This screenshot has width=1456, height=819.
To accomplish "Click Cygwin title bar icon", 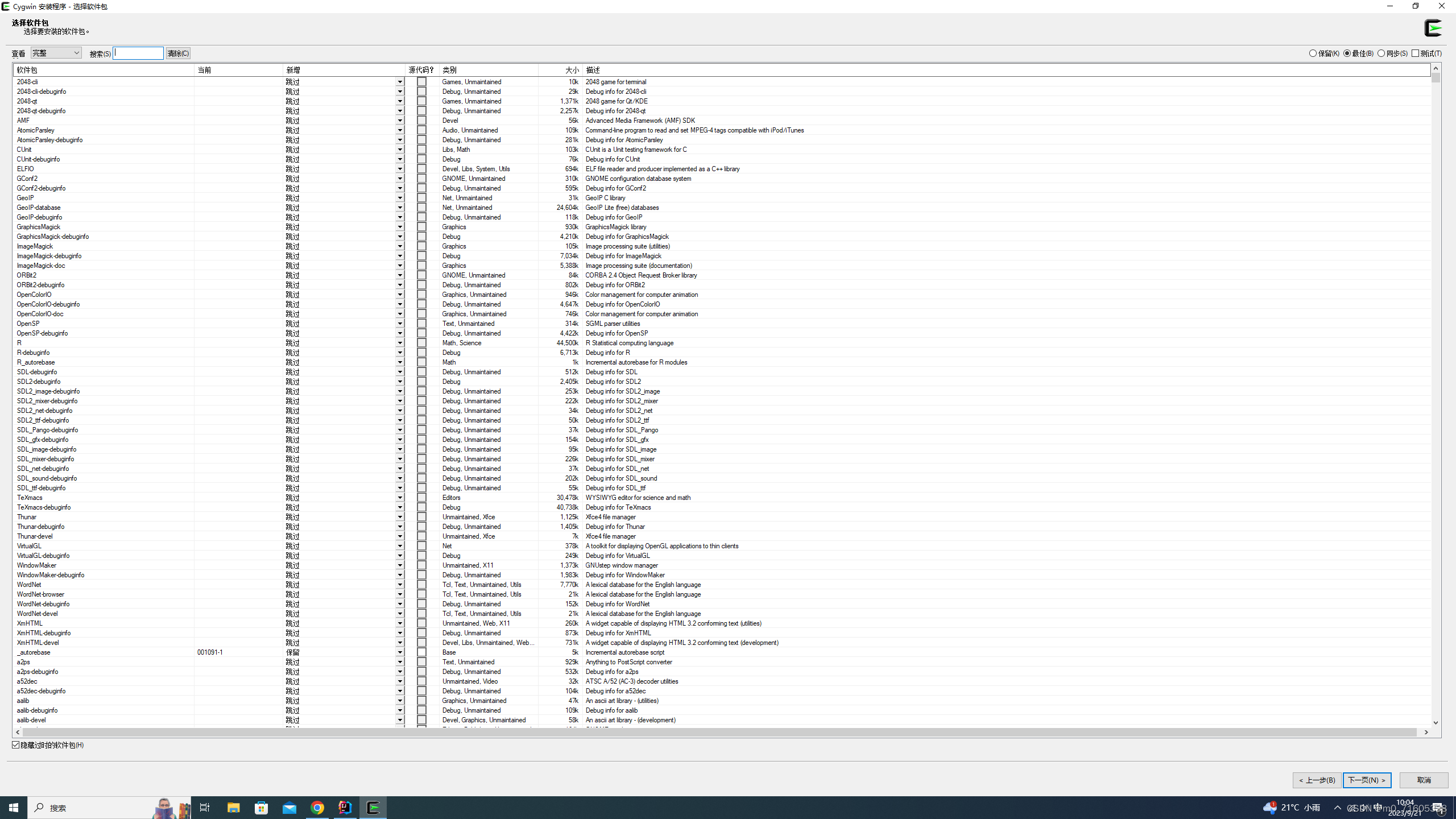I will point(6,6).
